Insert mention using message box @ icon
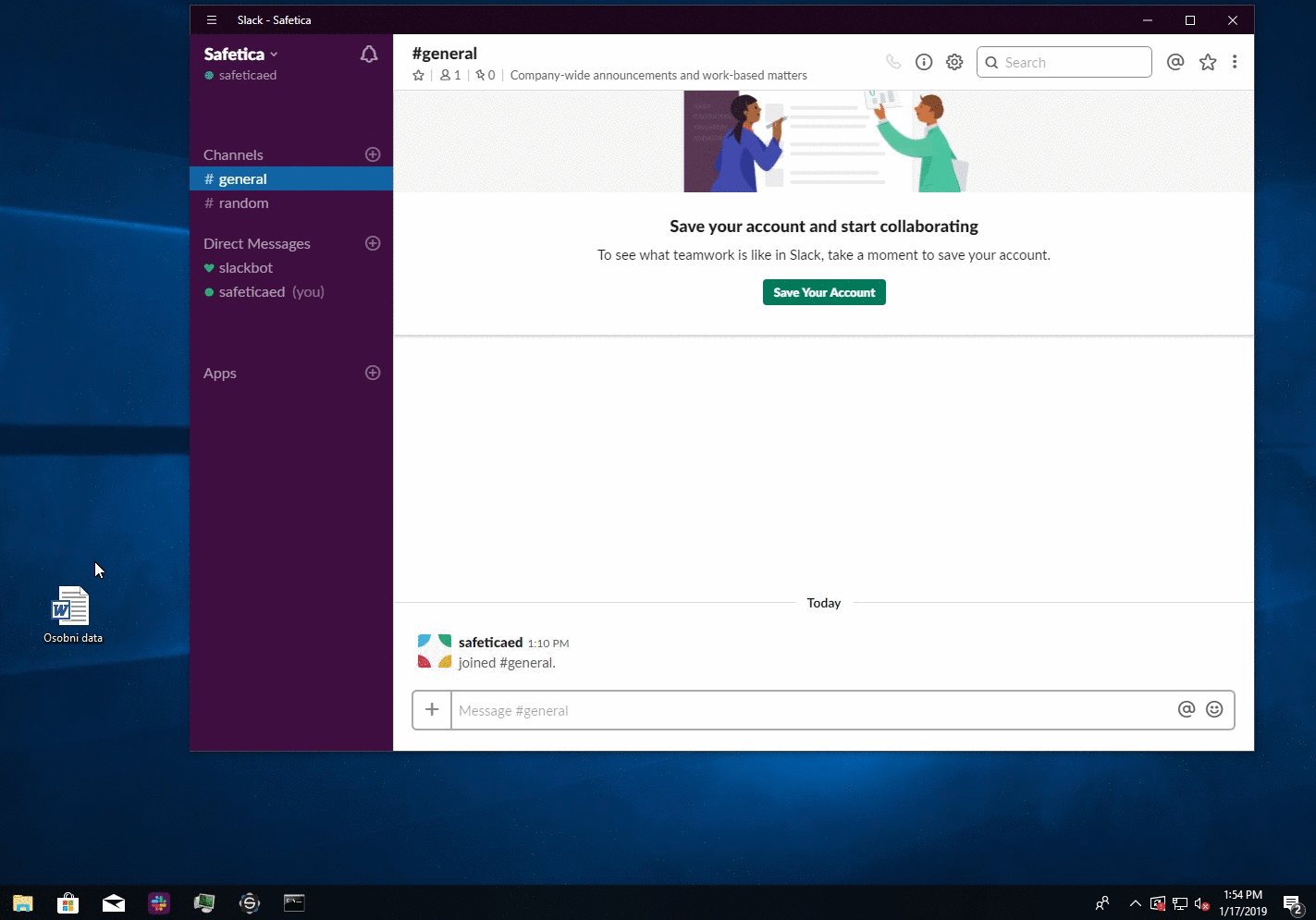This screenshot has height=920, width=1316. click(1187, 709)
